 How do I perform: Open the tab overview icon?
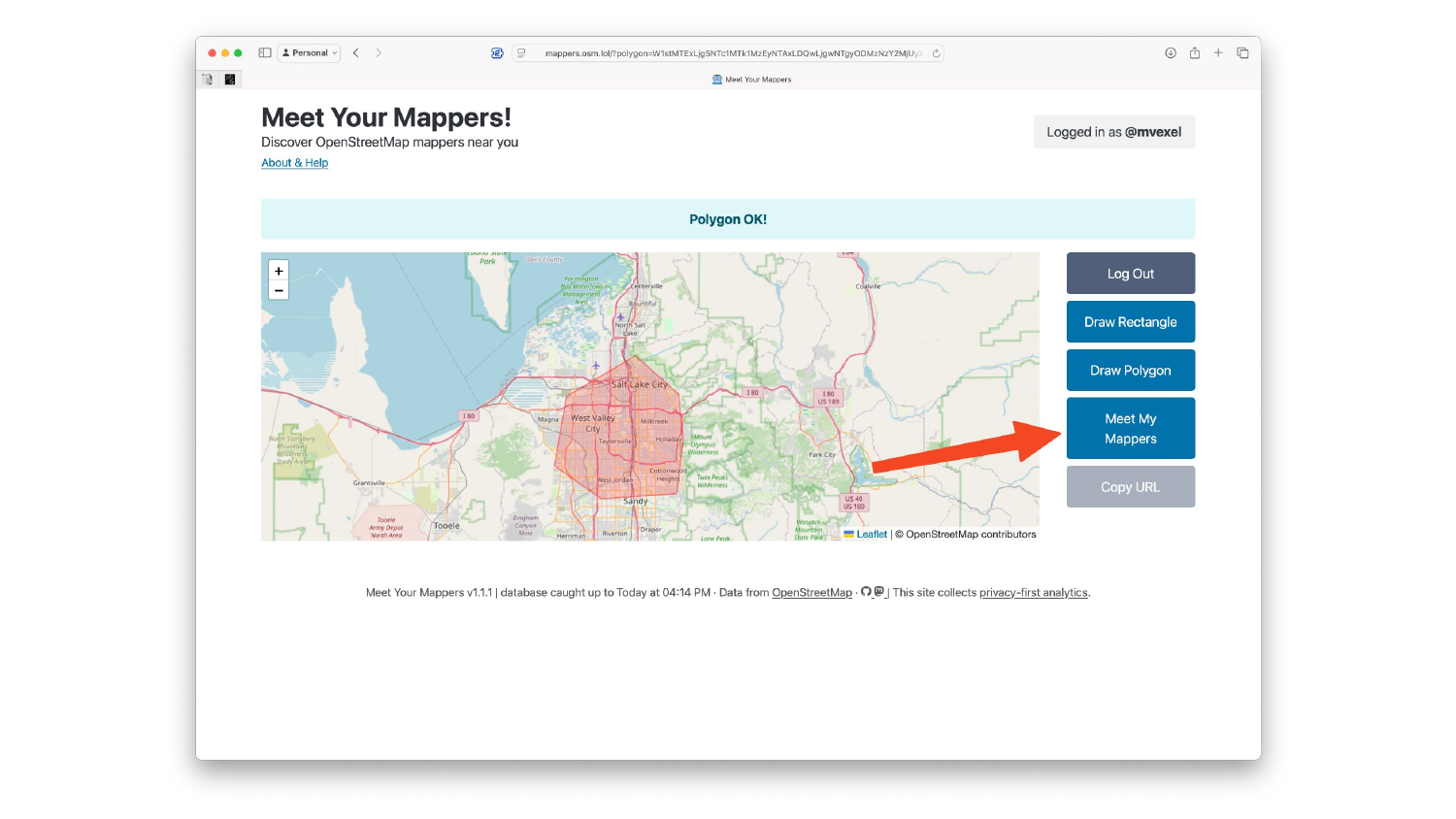[1242, 53]
